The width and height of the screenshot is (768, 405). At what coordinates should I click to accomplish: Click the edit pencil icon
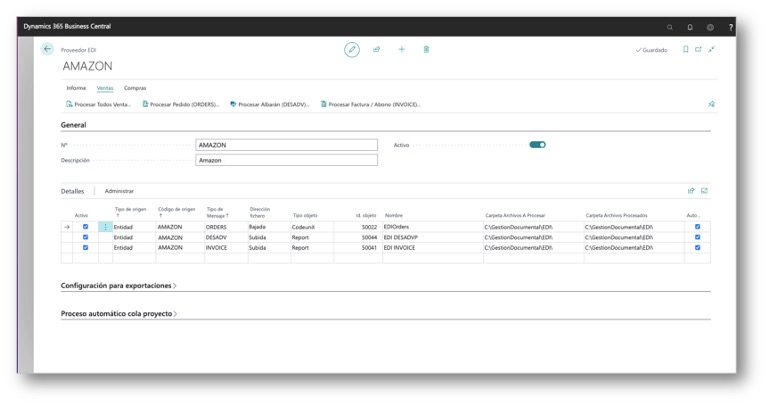(352, 49)
